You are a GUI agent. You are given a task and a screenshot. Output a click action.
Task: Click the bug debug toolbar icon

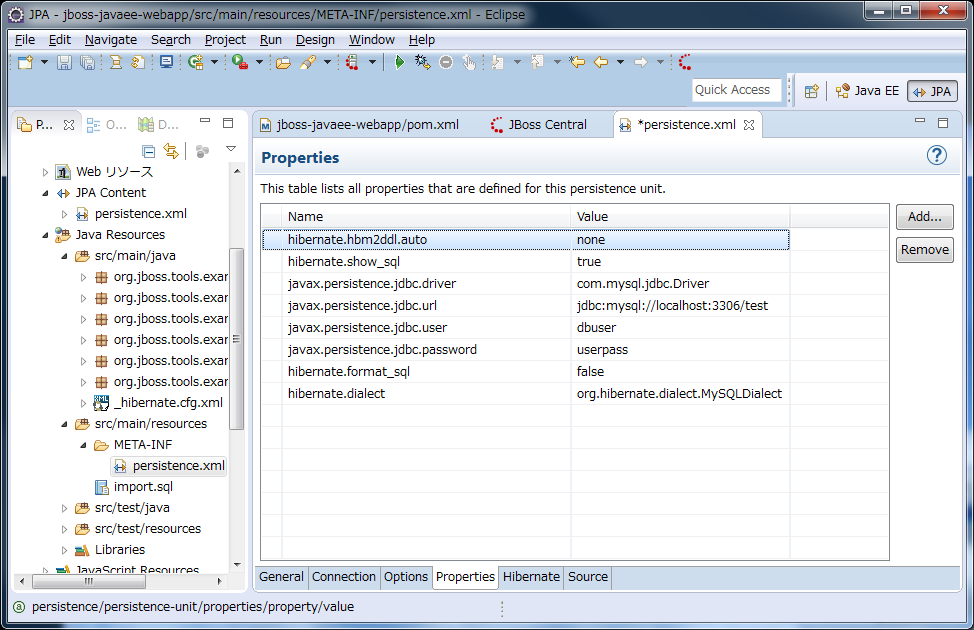422,62
